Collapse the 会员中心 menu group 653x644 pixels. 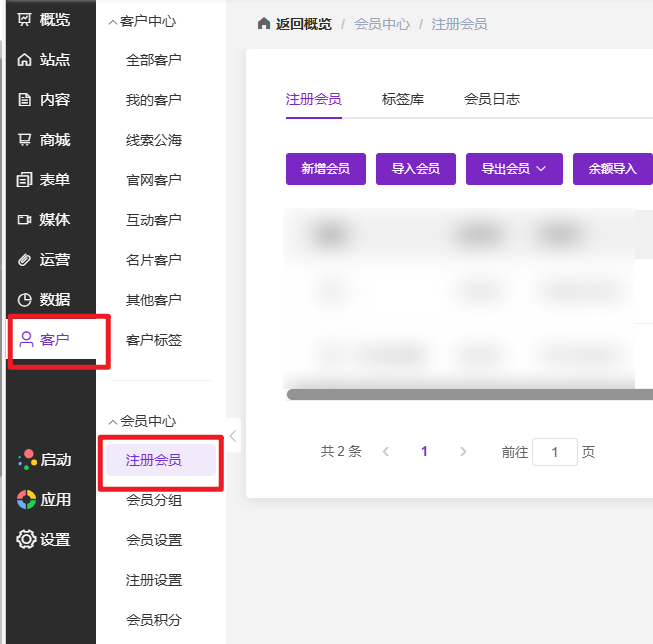click(x=112, y=422)
